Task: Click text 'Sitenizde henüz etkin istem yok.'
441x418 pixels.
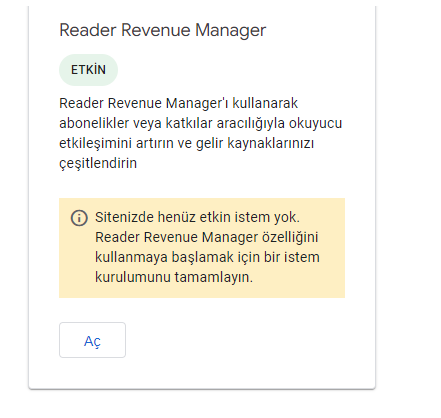Action: tap(197, 217)
